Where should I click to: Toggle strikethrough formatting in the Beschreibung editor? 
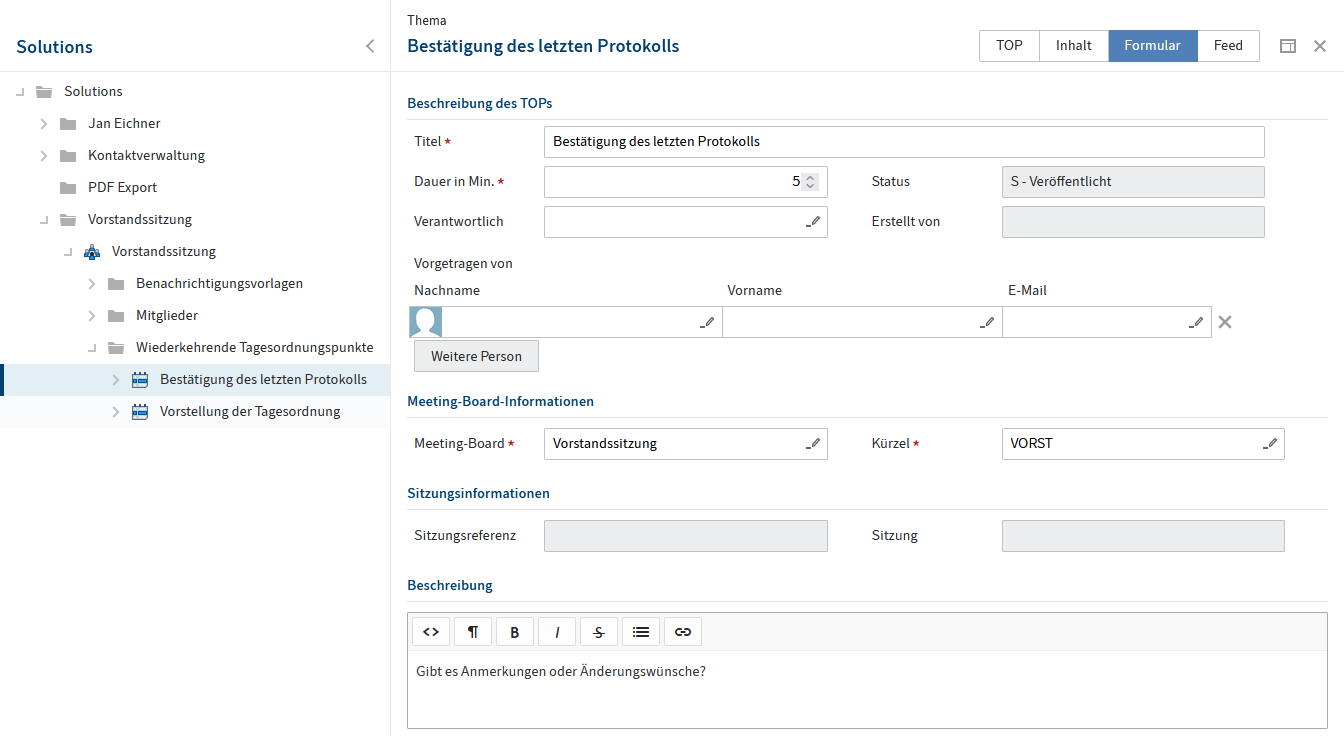pyautogui.click(x=599, y=632)
